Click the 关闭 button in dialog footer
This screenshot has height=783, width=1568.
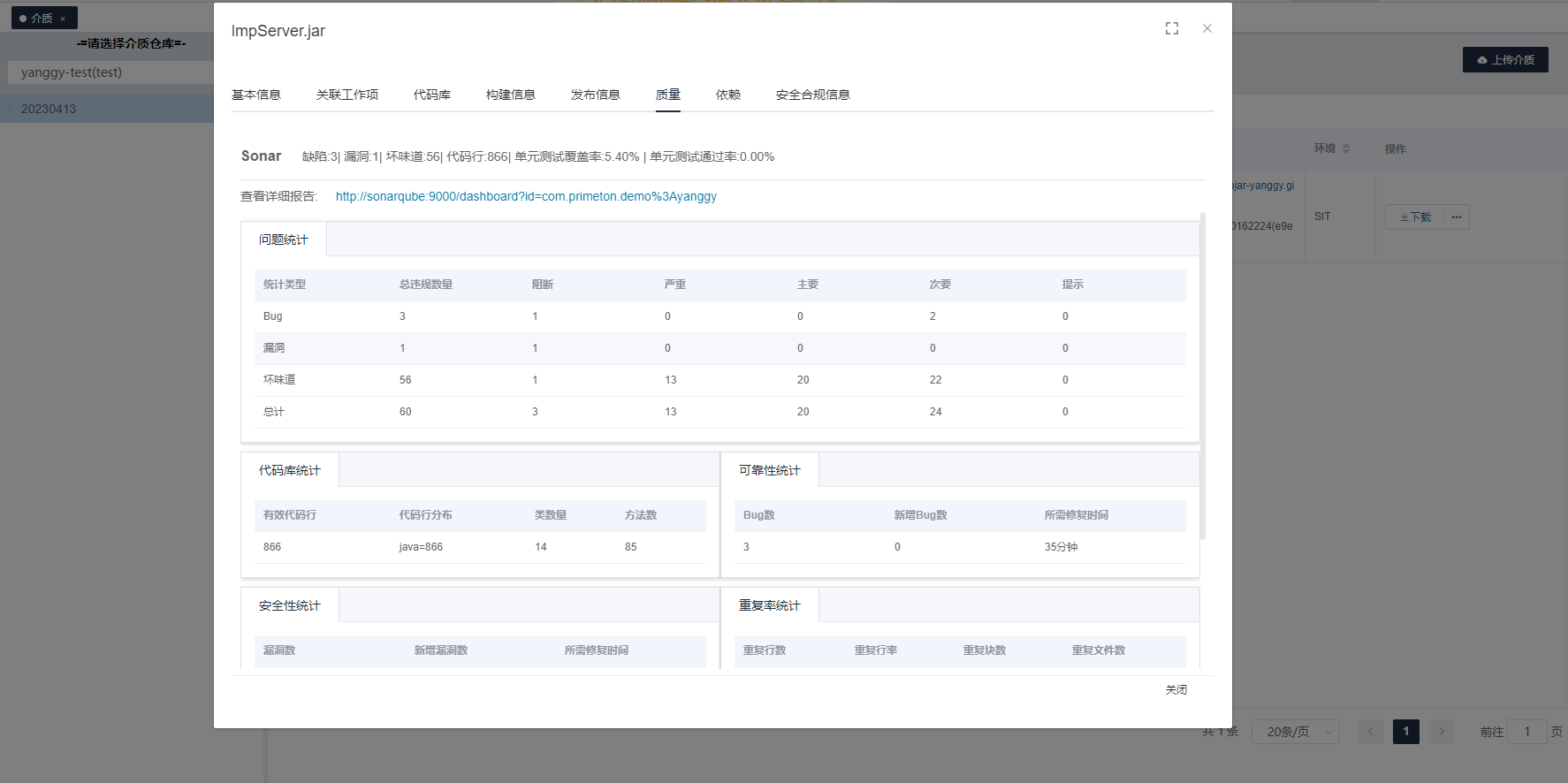pos(1176,689)
